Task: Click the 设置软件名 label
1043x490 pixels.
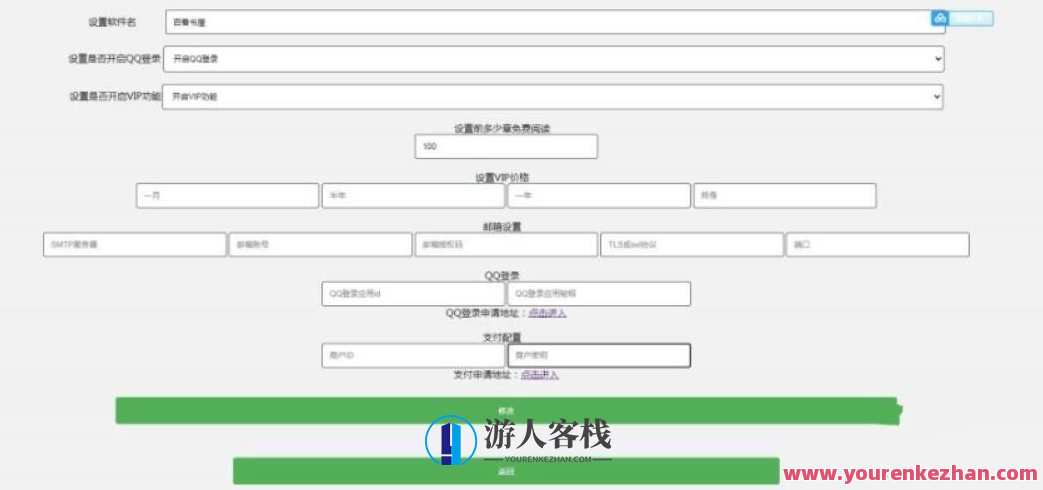Action: 112,22
